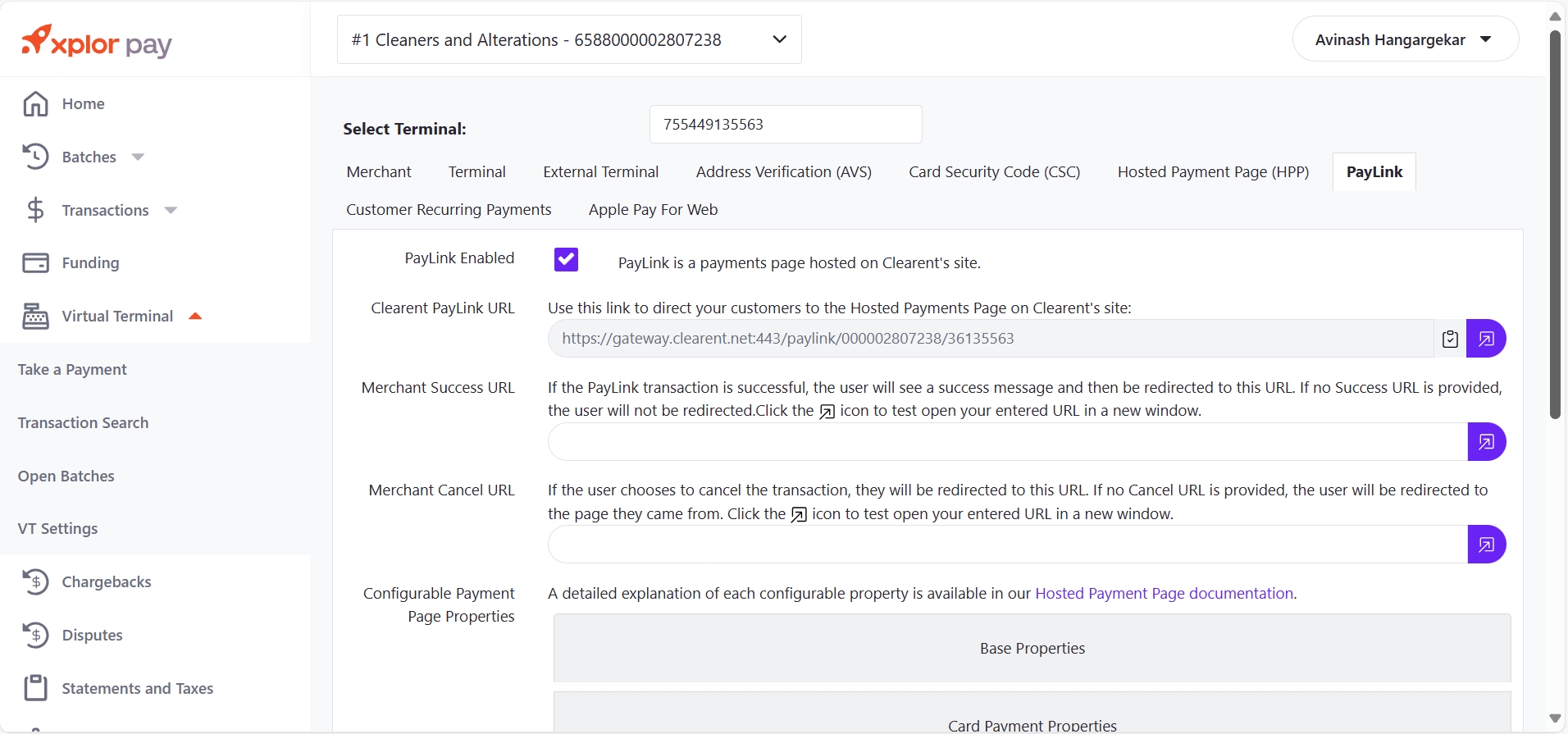Test open the Merchant Cancel URL
The image size is (1568, 734).
(1486, 545)
